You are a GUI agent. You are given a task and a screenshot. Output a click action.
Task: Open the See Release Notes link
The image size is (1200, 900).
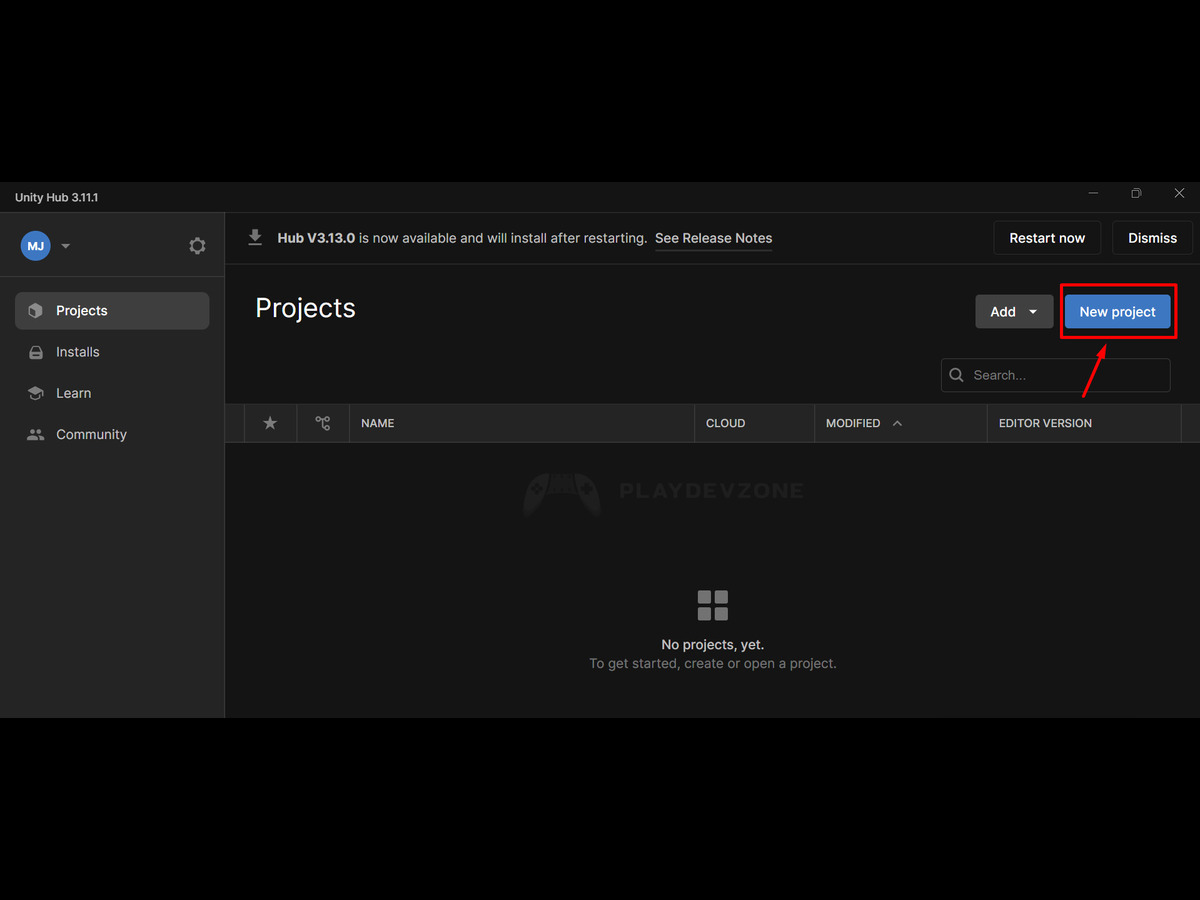713,238
